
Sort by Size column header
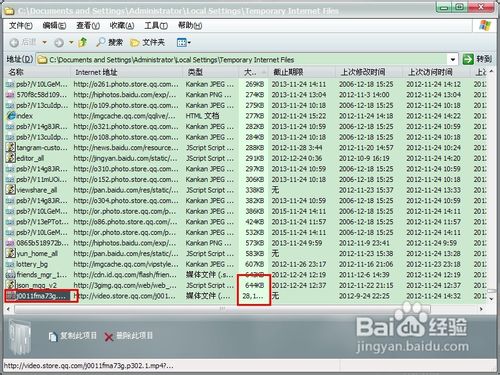254,72
